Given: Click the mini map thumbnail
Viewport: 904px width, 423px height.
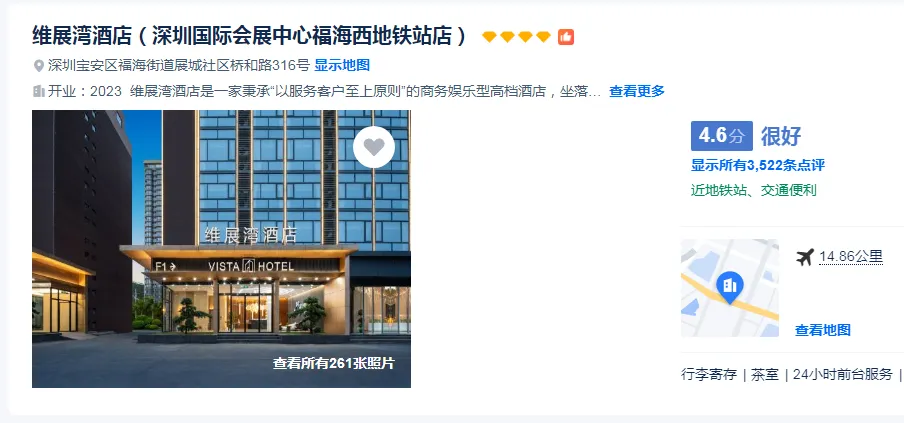Looking at the screenshot, I should click(730, 288).
